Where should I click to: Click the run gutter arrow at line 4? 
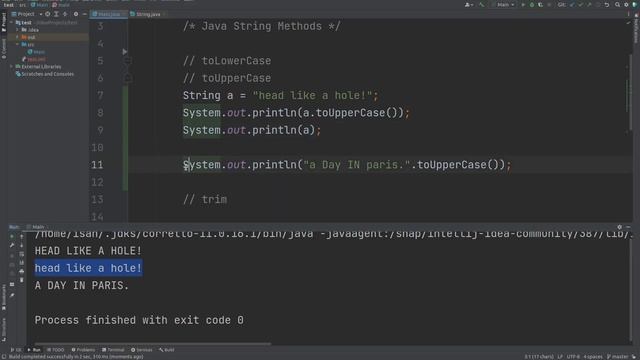tap(124, 52)
